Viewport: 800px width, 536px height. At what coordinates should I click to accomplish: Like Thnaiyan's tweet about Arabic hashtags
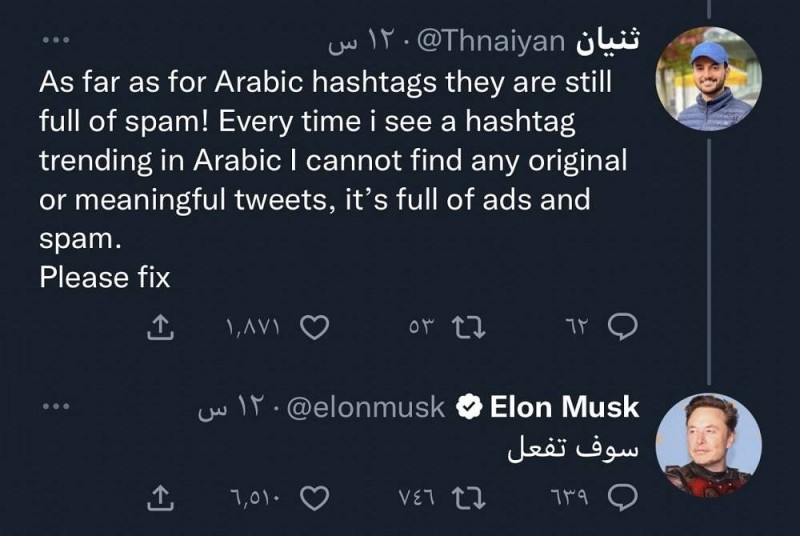click(314, 327)
